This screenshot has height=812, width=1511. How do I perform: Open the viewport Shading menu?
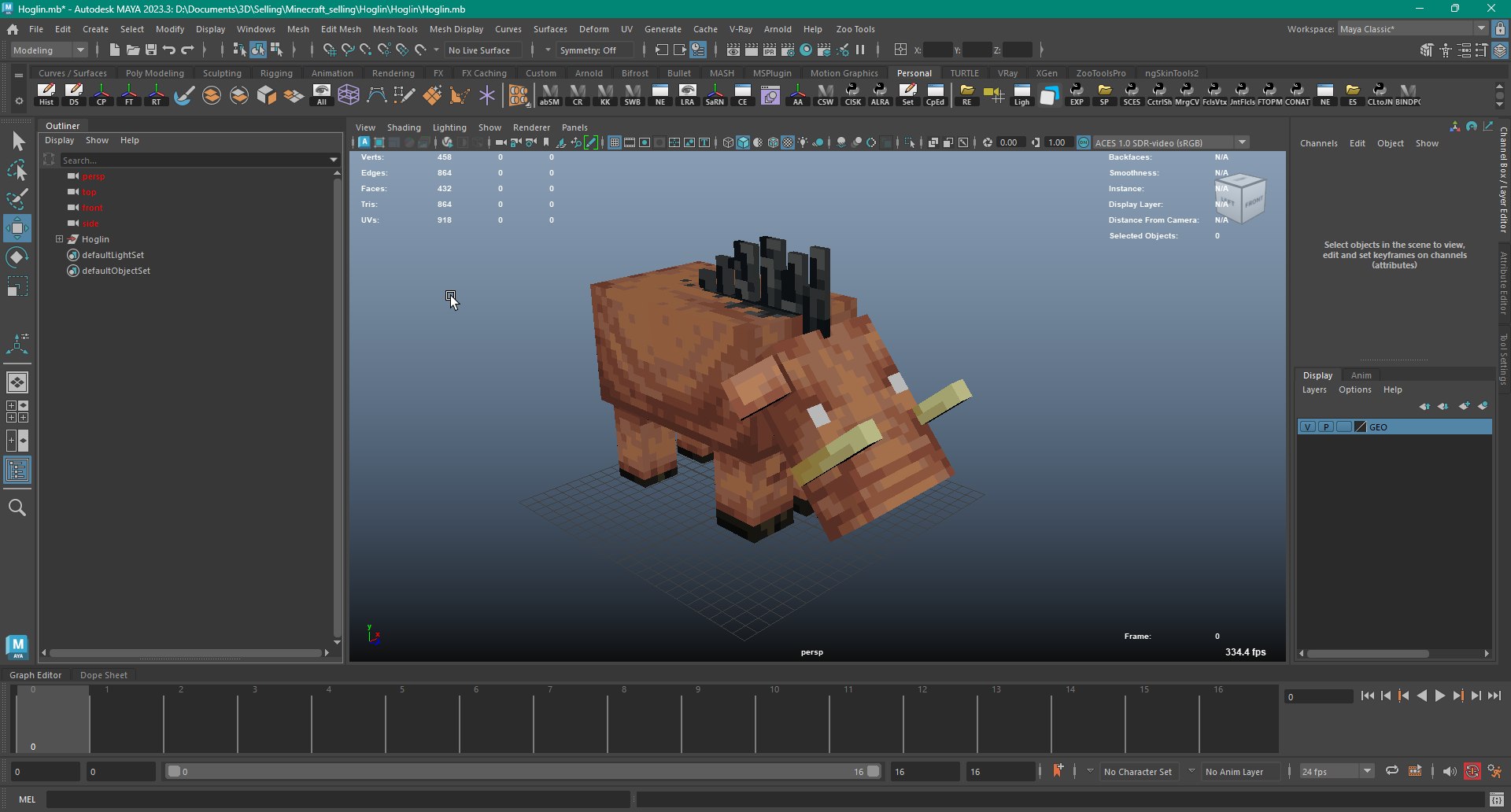coord(404,127)
